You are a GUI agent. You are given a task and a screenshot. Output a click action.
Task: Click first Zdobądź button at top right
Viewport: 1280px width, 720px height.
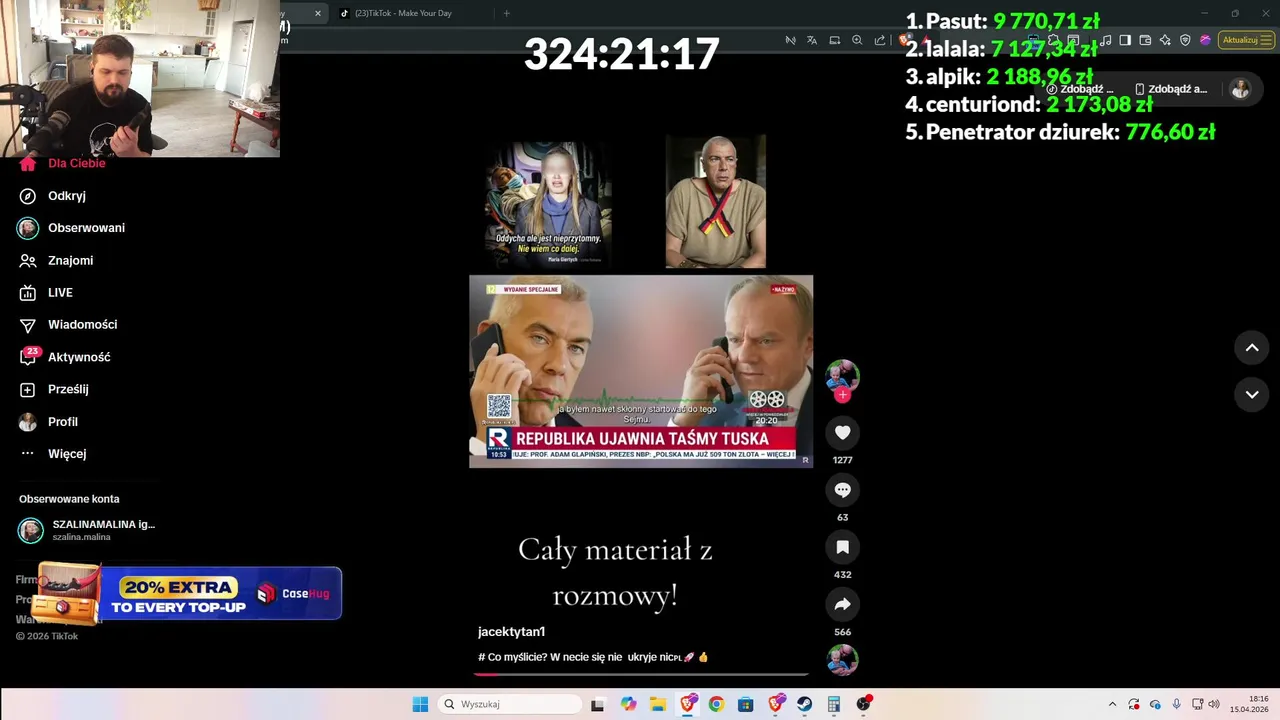click(1079, 89)
